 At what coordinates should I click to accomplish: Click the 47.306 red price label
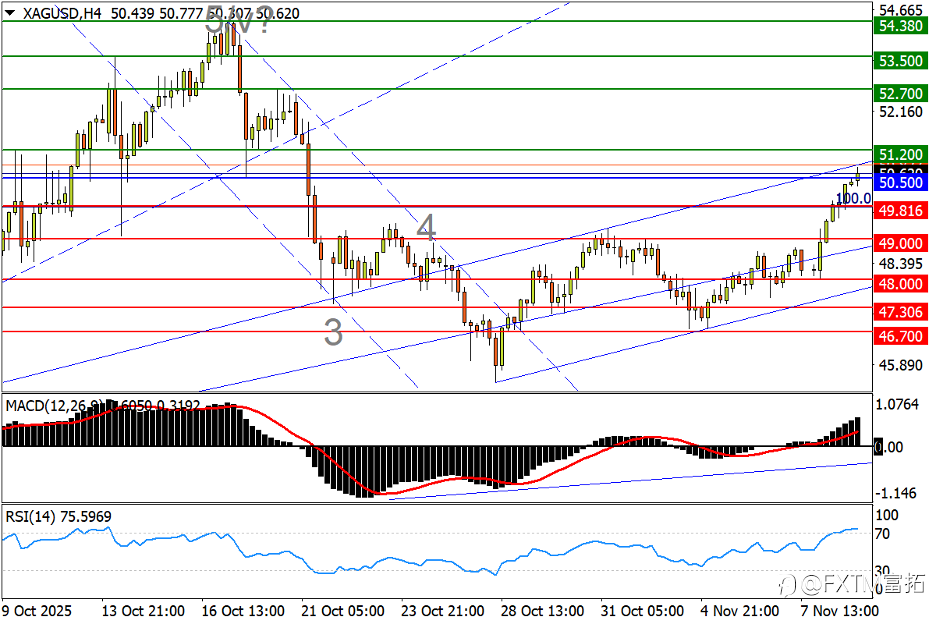point(901,312)
